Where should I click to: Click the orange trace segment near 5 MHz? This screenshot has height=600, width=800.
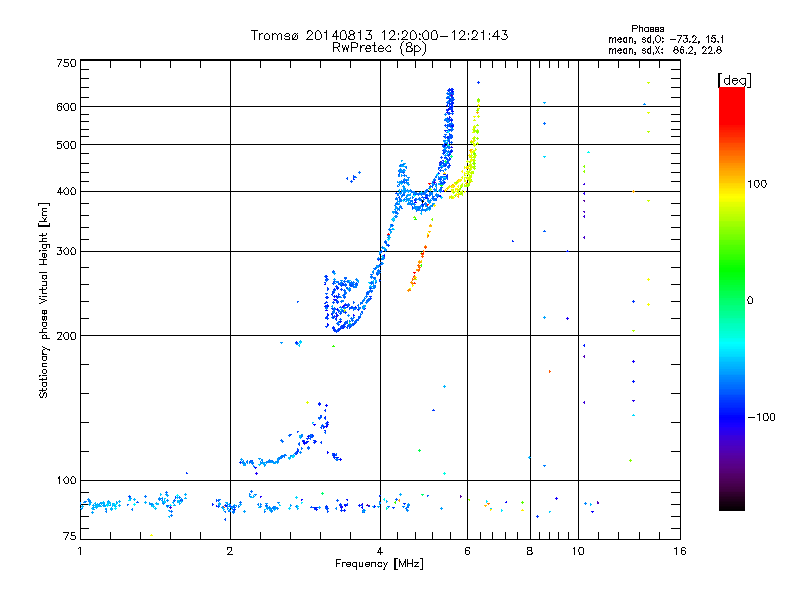coord(420,256)
